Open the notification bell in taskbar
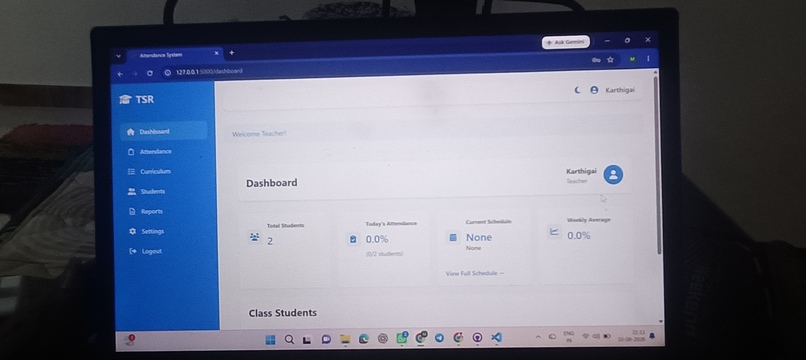Image resolution: width=806 pixels, height=360 pixels. point(652,335)
